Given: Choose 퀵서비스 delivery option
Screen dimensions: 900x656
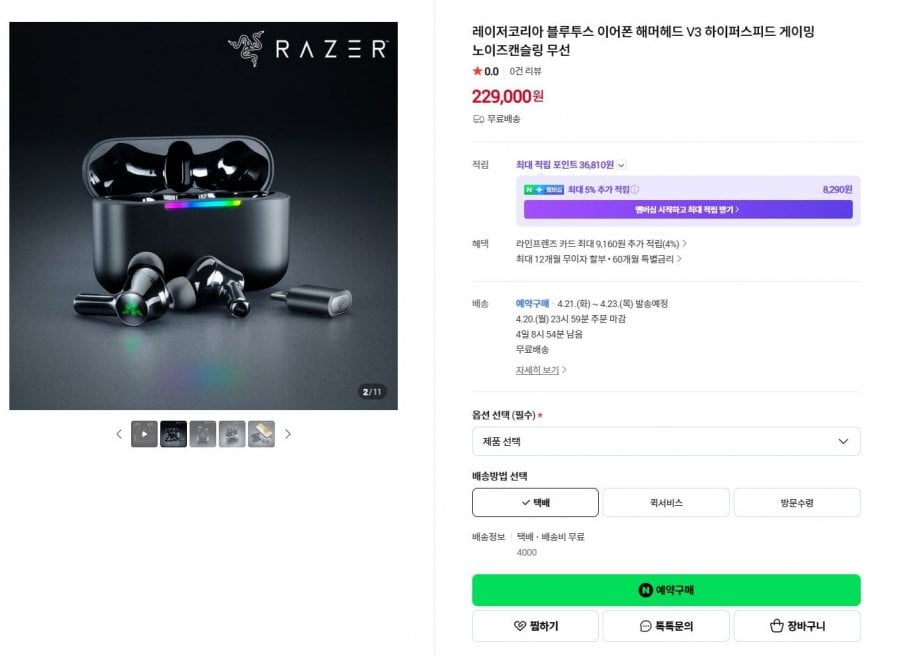Looking at the screenshot, I should (x=665, y=503).
